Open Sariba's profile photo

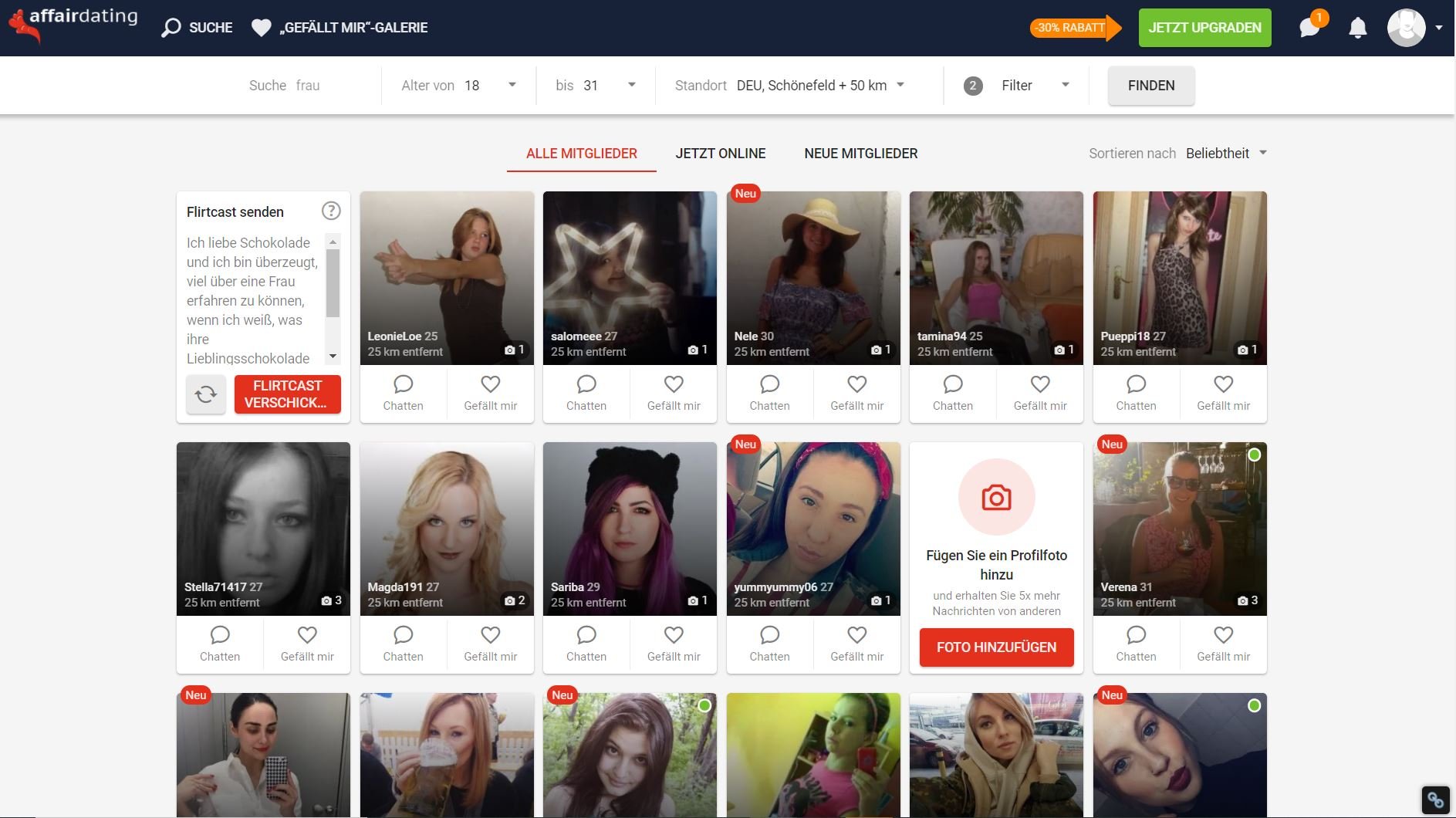[x=630, y=529]
